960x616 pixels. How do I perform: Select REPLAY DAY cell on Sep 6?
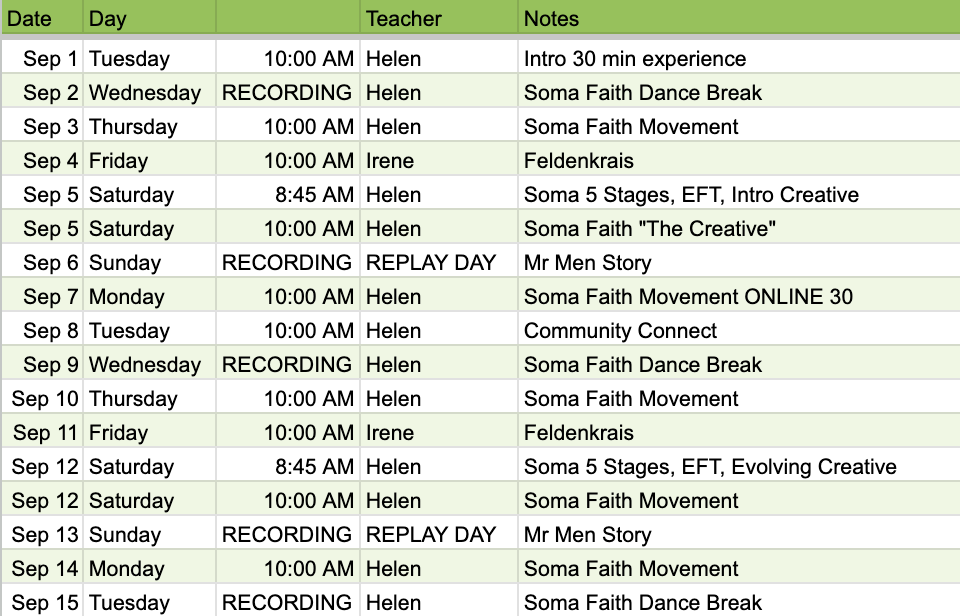[x=439, y=262]
